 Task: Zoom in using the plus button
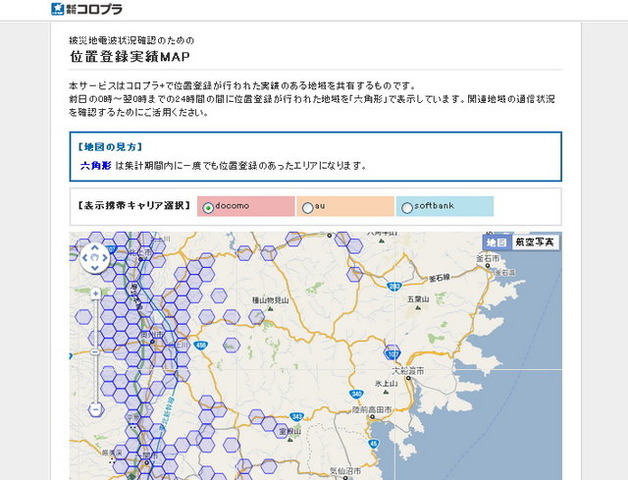point(95,294)
